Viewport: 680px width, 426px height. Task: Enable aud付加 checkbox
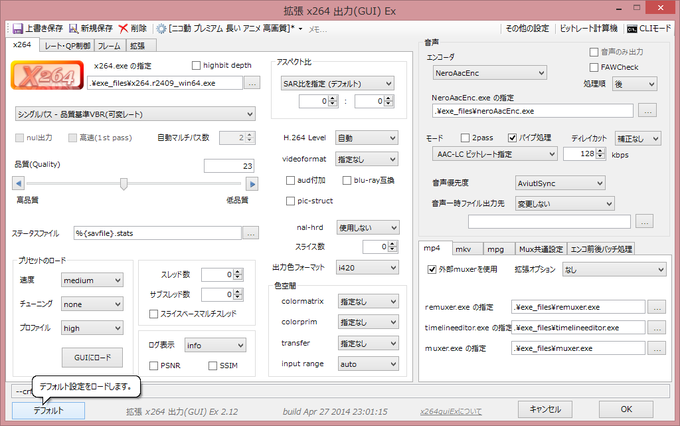[x=290, y=180]
